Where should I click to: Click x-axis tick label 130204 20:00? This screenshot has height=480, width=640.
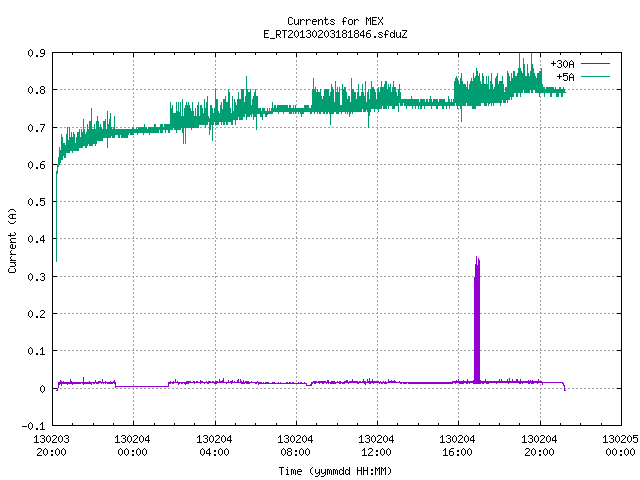click(x=539, y=446)
